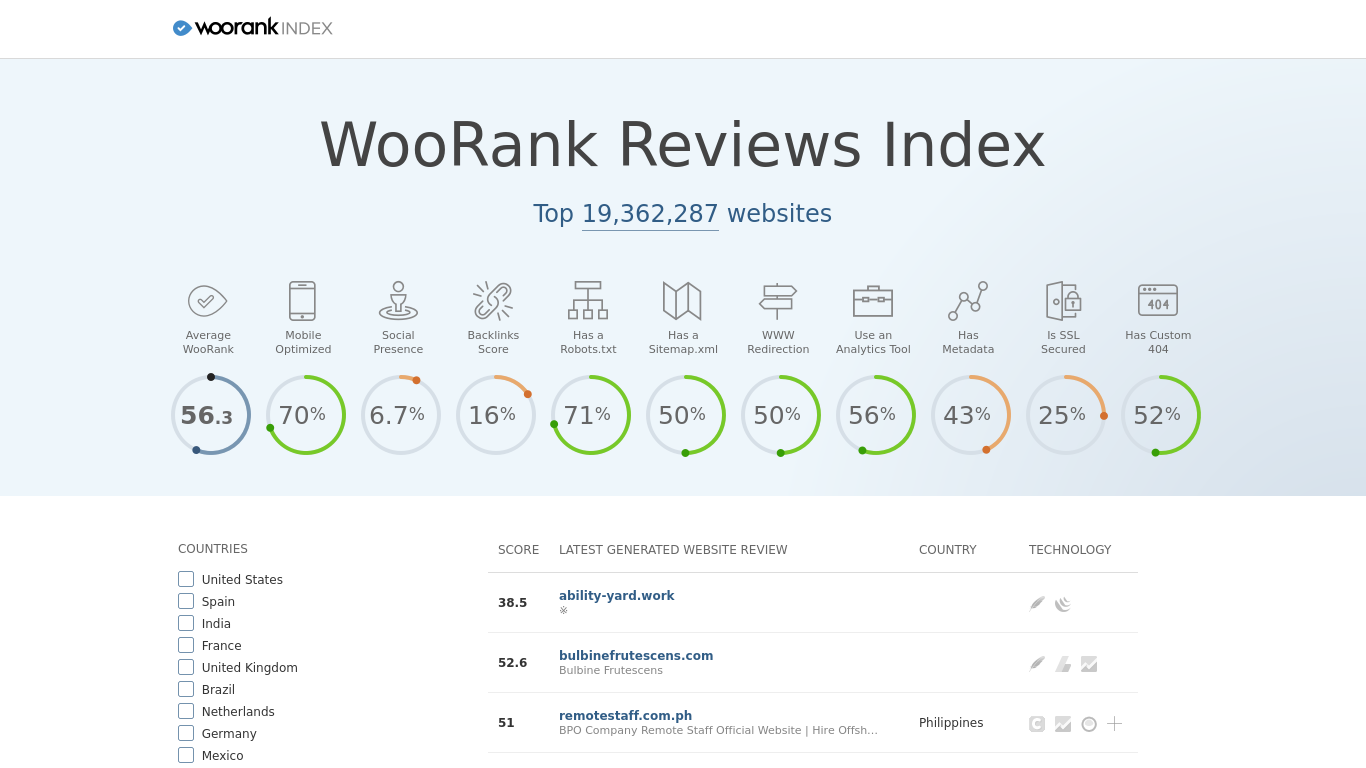Click analytics chart icon for bulbinefrutescens.com
Screen dimensions: 1366x768
pos(1089,664)
